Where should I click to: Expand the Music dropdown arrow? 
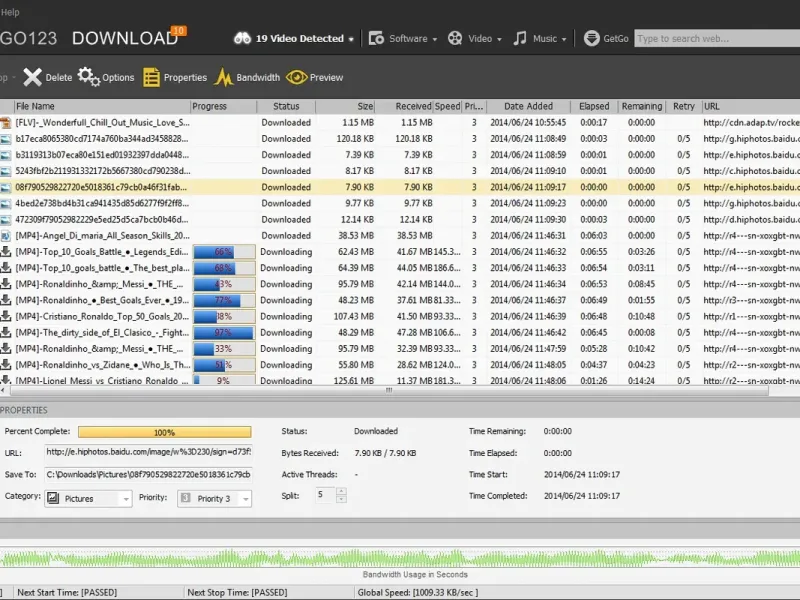(x=564, y=39)
